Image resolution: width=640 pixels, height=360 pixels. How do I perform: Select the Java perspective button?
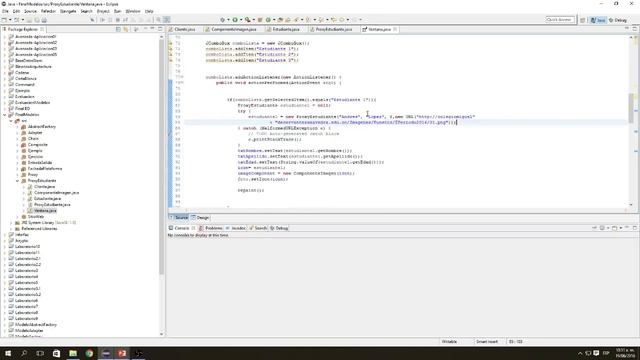[598, 20]
